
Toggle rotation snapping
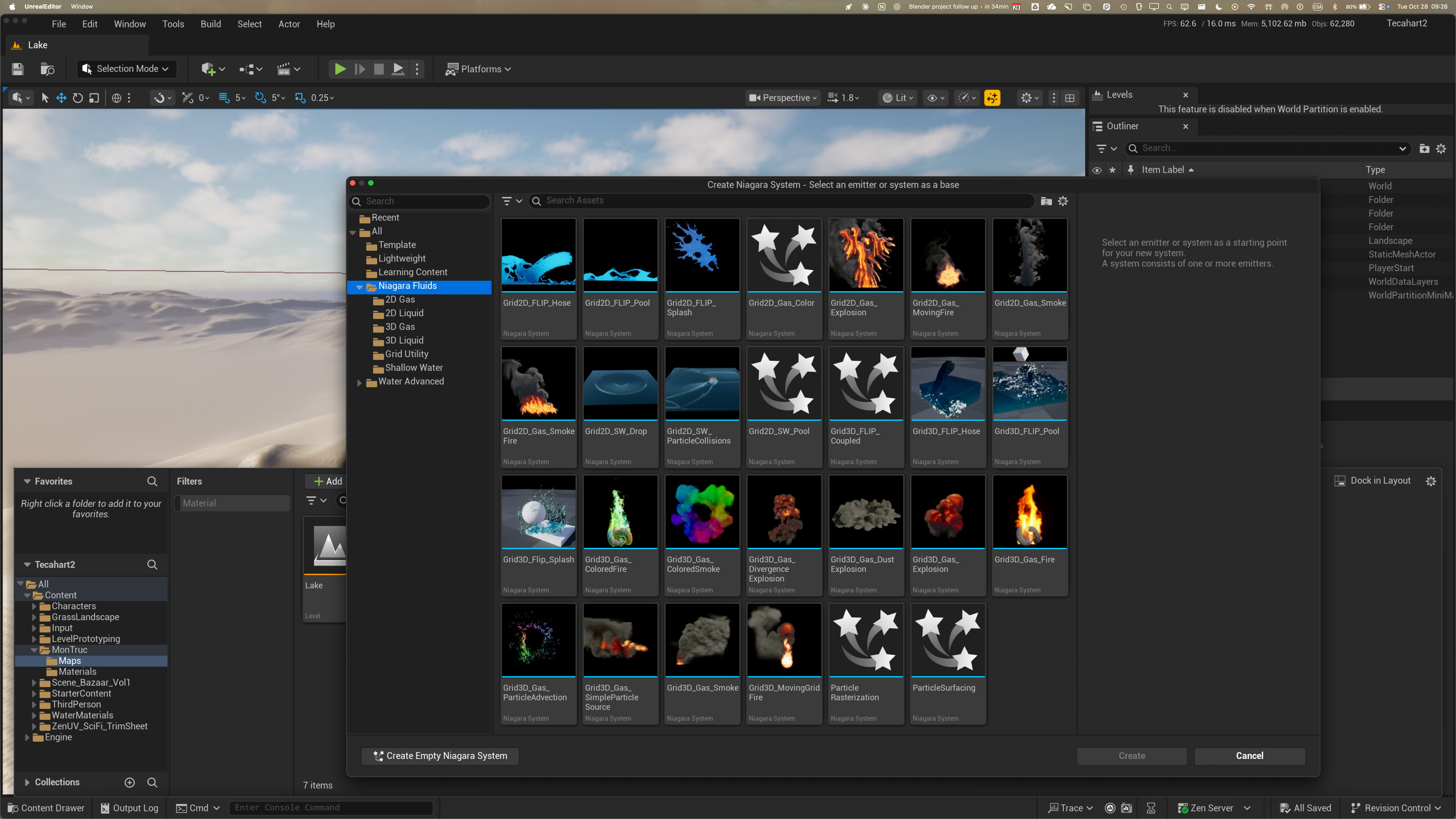coord(260,98)
